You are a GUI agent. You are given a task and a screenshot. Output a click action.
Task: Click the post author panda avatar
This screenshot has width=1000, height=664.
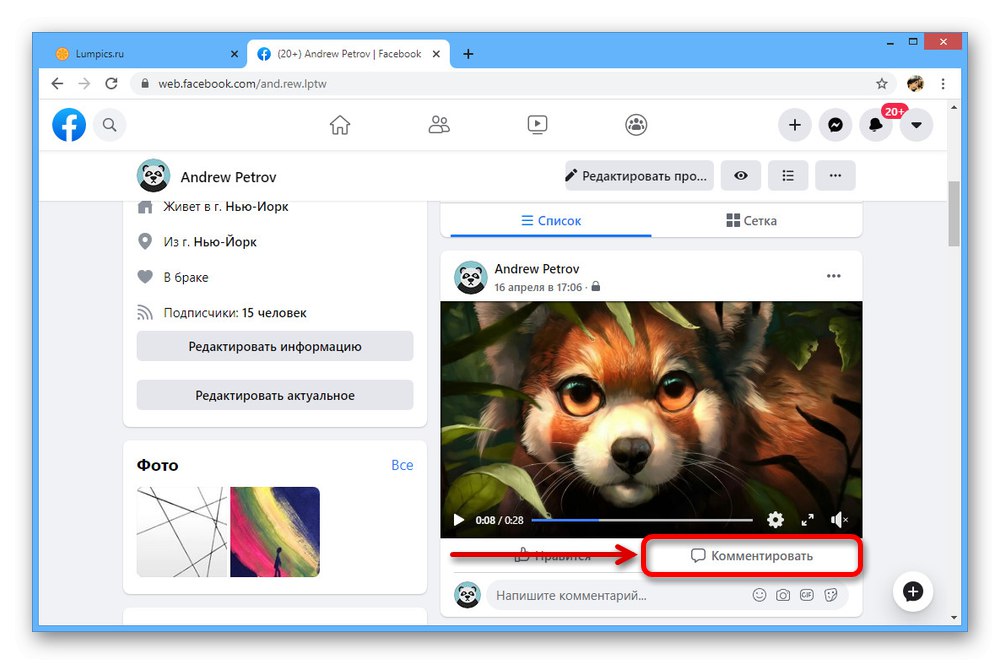(x=471, y=277)
